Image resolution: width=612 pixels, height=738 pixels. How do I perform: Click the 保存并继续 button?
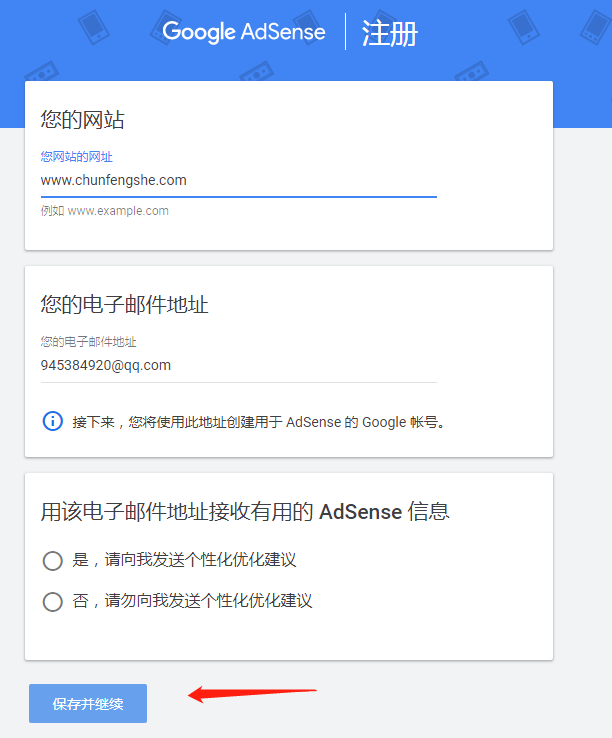[x=88, y=703]
